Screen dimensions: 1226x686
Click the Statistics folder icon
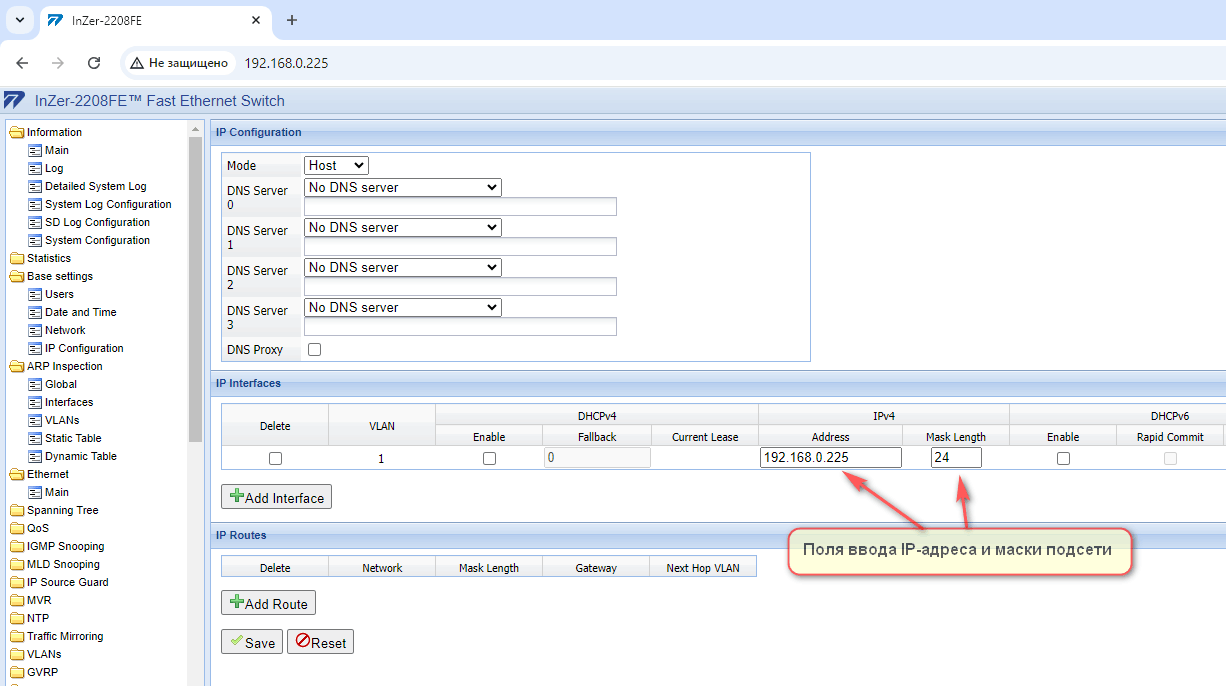[17, 258]
